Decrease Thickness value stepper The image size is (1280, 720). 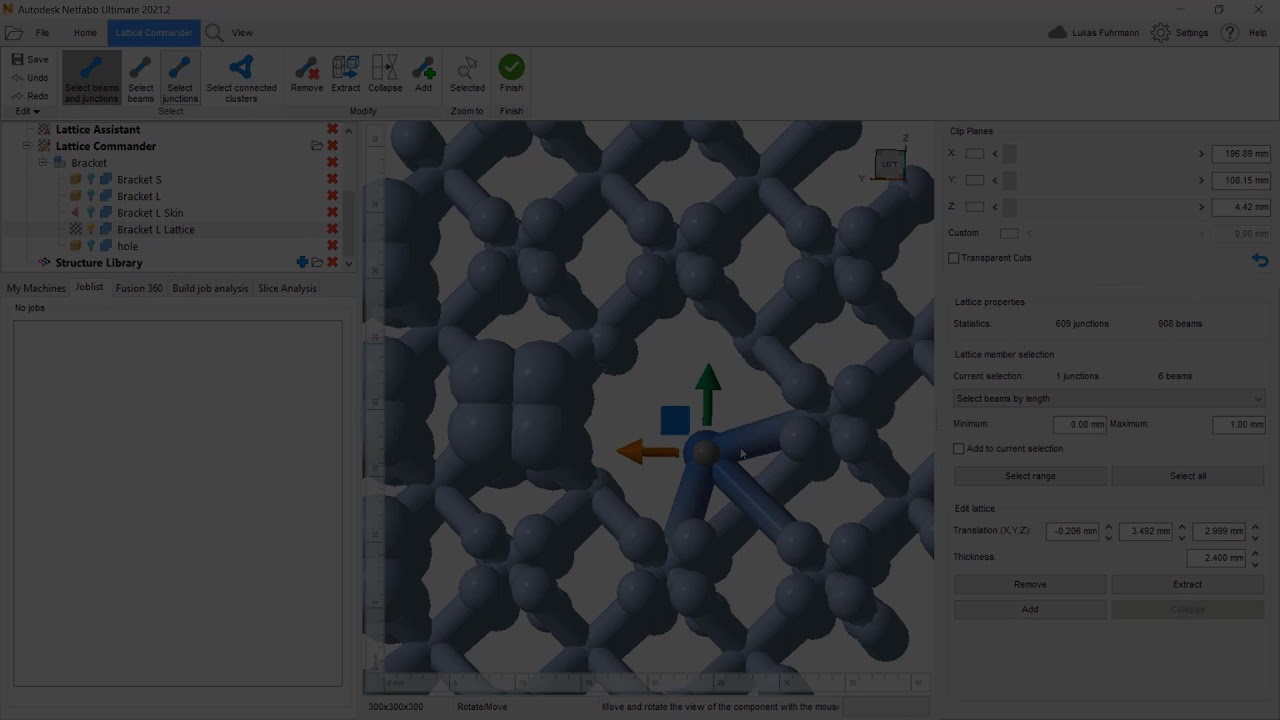(1256, 563)
